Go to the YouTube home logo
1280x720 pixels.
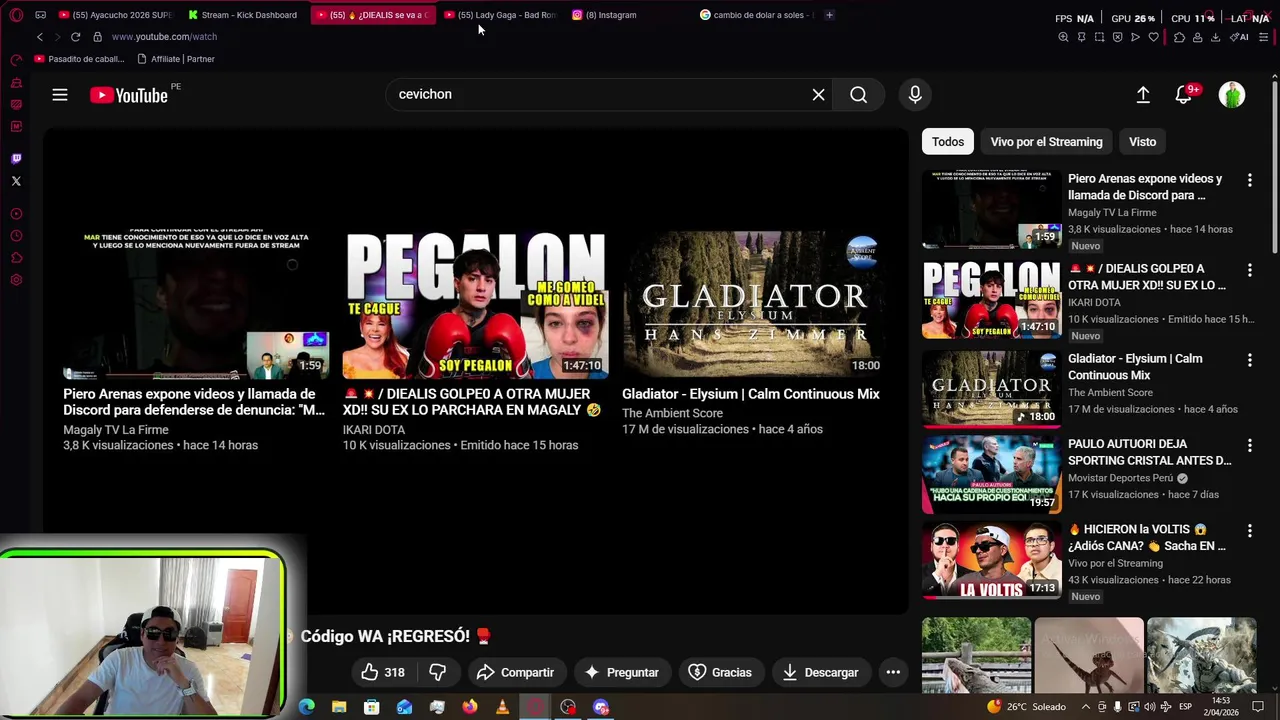click(129, 95)
